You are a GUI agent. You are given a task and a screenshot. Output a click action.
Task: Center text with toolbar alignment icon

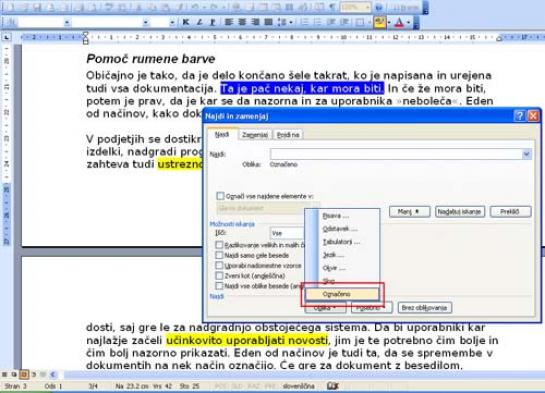click(x=242, y=22)
